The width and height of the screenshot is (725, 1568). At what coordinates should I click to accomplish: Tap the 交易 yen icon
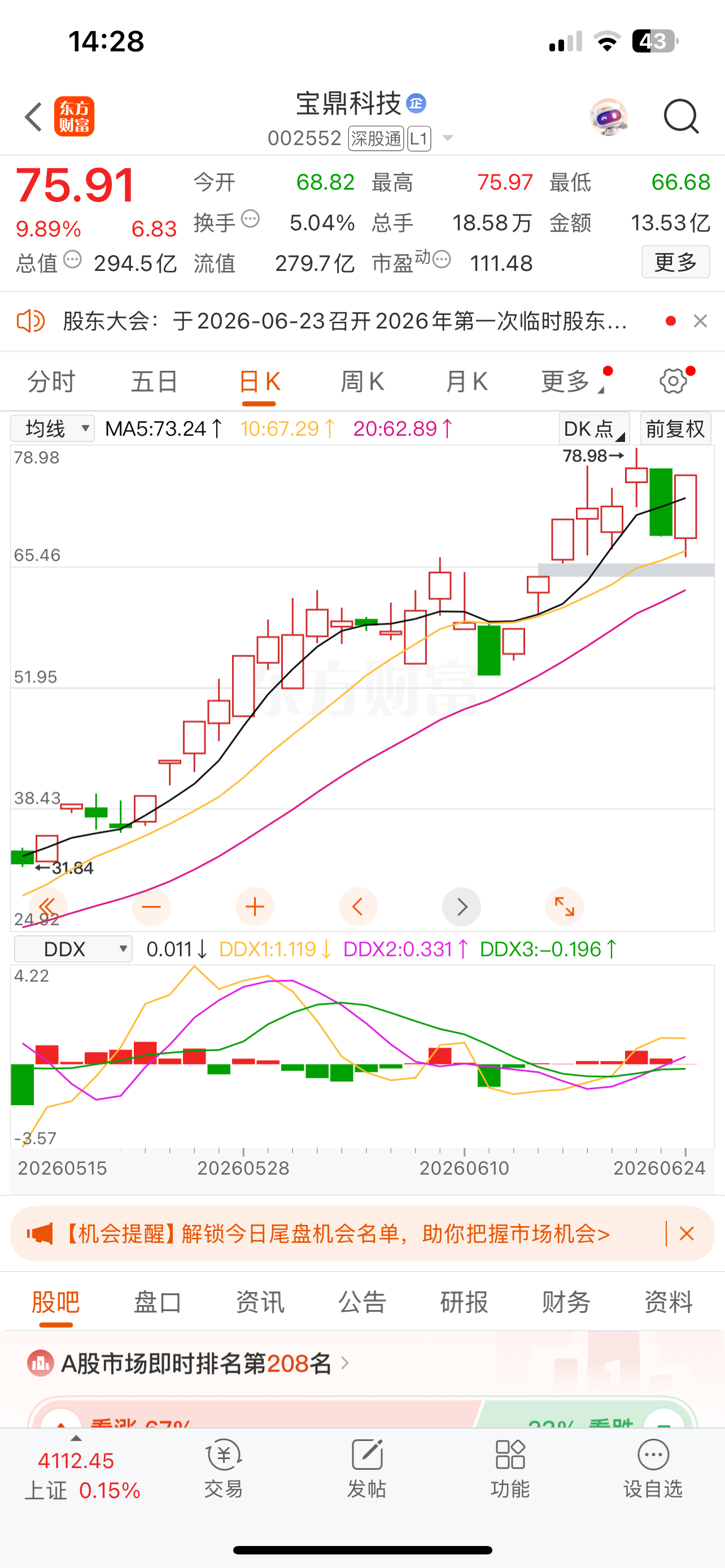tap(224, 1455)
